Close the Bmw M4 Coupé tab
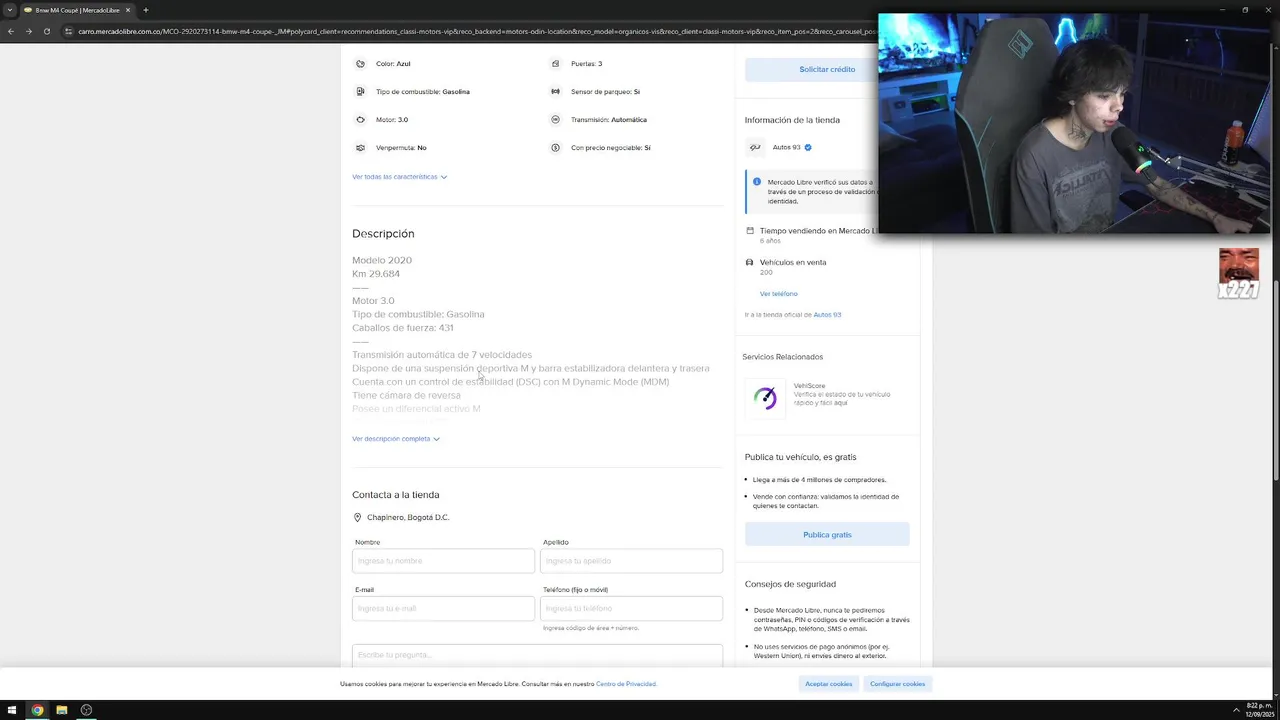 pos(128,10)
